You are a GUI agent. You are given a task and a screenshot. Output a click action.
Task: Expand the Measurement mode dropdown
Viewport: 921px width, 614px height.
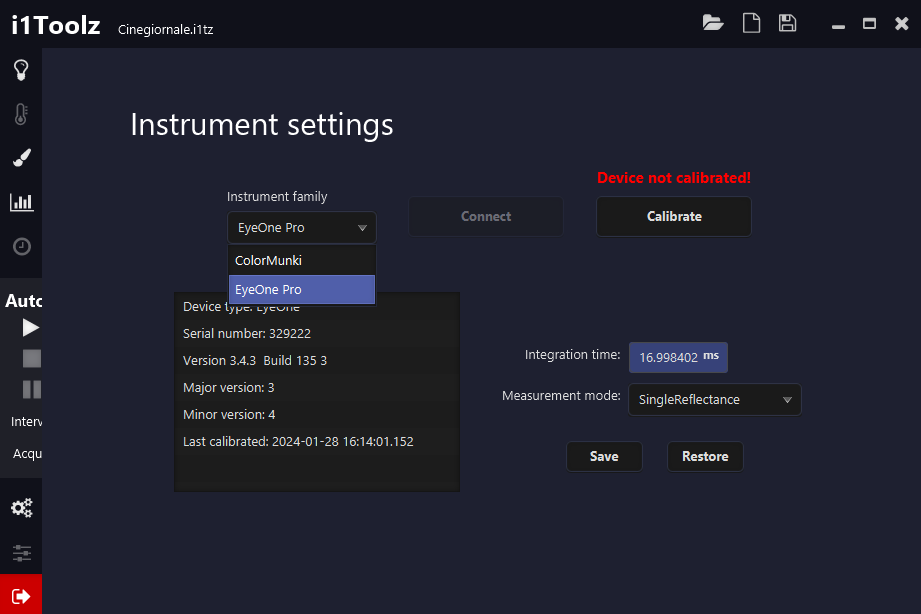point(715,400)
